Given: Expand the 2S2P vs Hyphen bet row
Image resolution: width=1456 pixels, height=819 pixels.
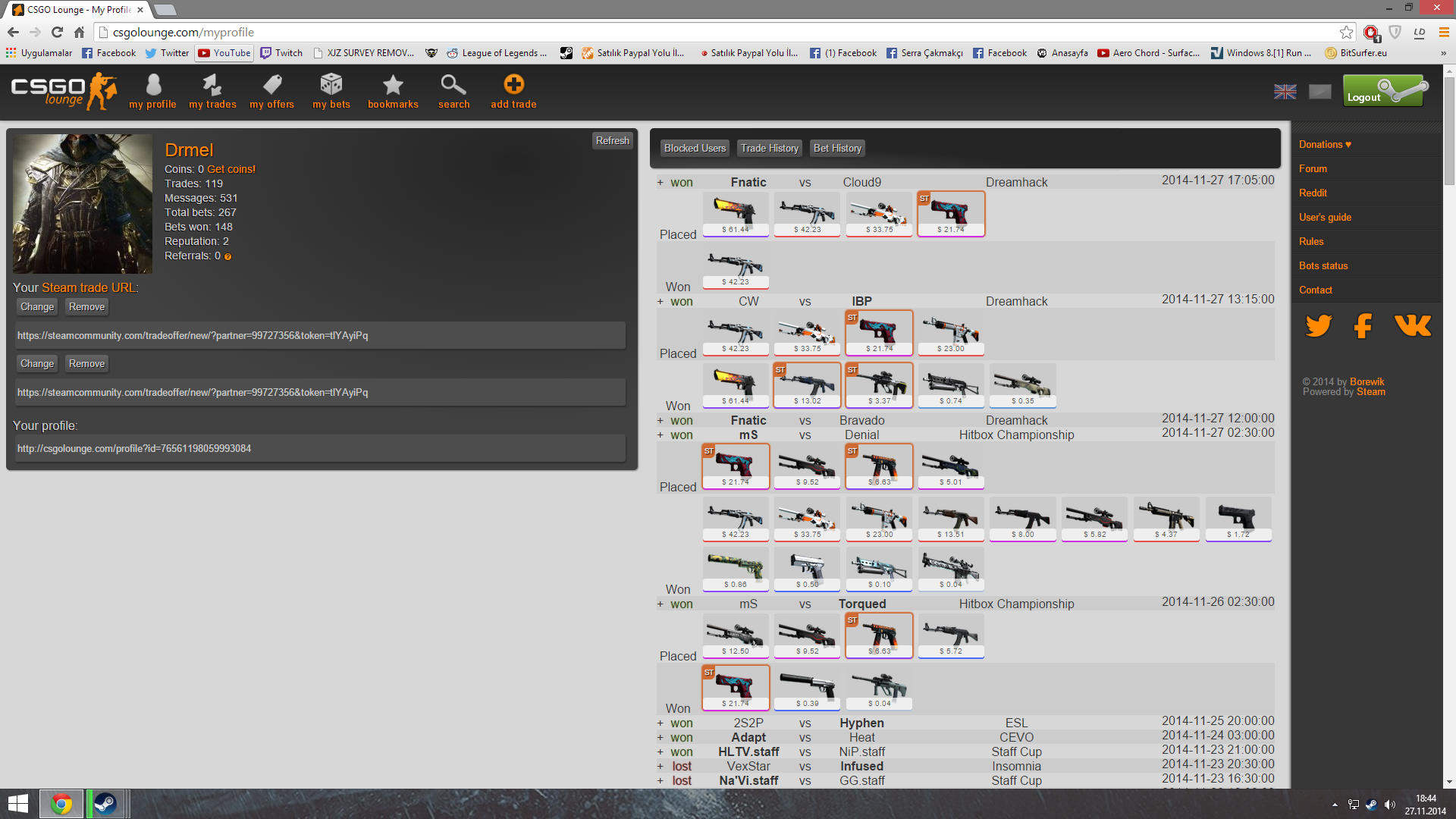Looking at the screenshot, I should [660, 723].
